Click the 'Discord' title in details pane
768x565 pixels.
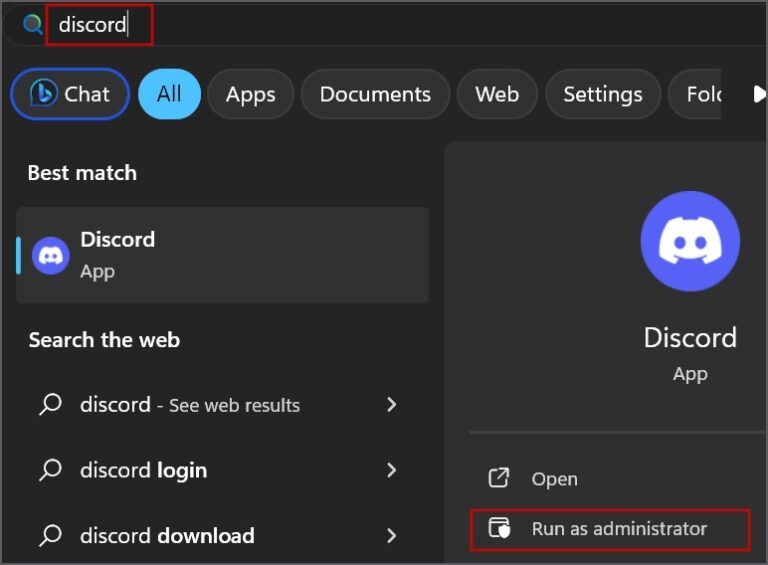tap(690, 337)
